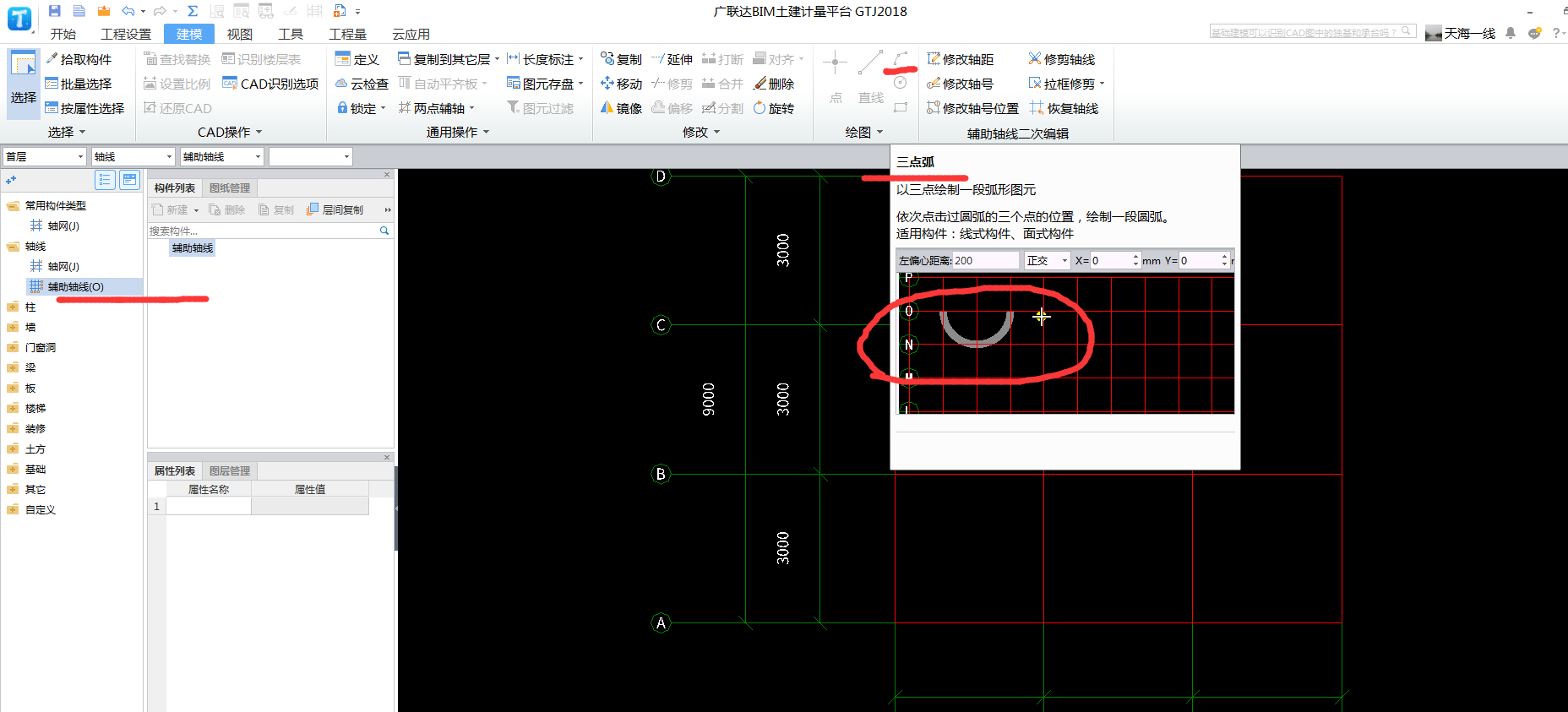The height and width of the screenshot is (712, 1568).
Task: Select the 批量选择 batch select tool
Action: 78,84
